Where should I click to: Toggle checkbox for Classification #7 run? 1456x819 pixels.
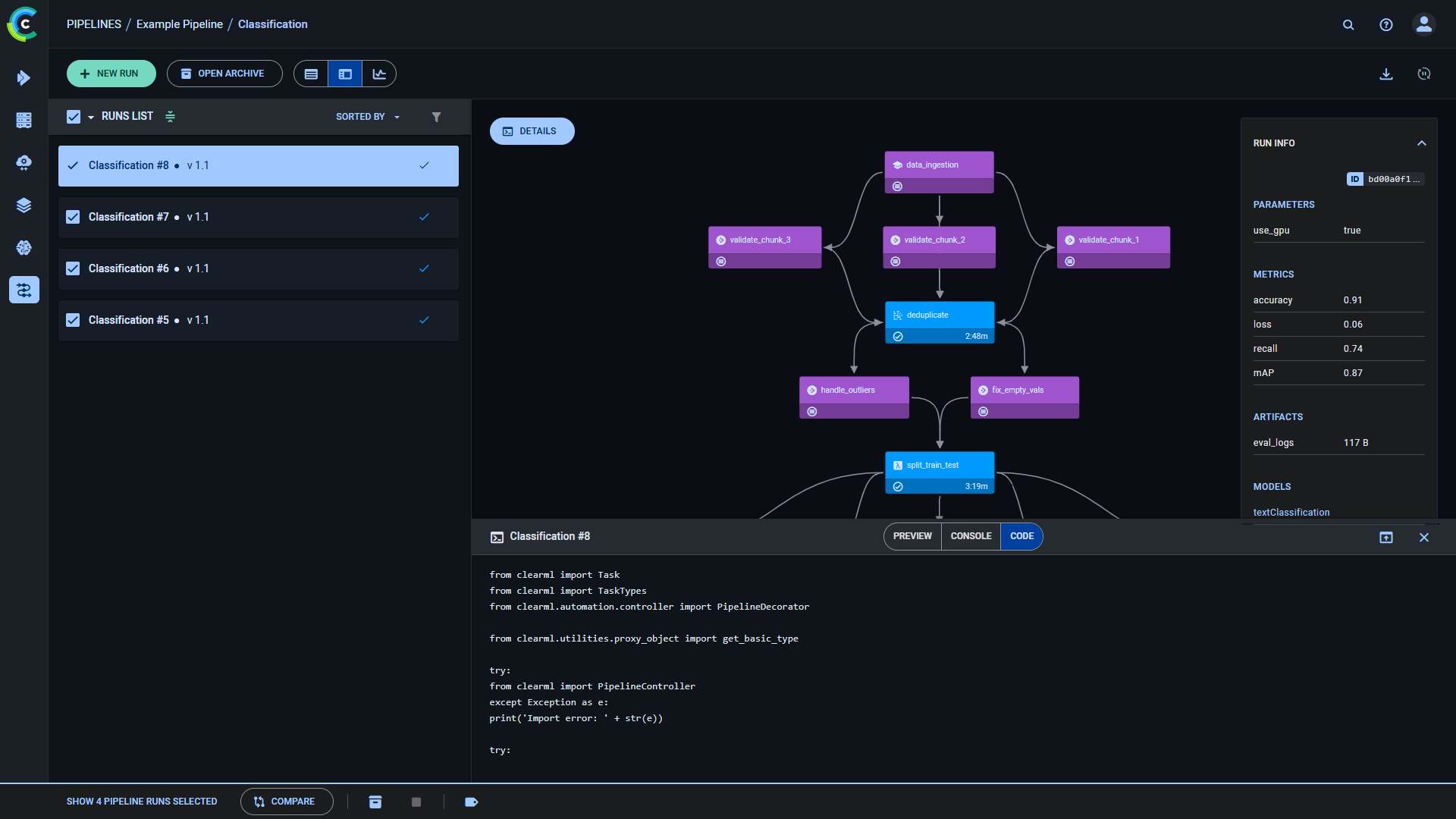tap(74, 216)
